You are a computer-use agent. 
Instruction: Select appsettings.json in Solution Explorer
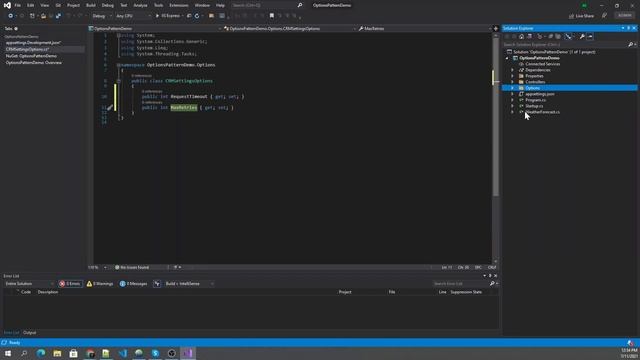click(x=540, y=94)
